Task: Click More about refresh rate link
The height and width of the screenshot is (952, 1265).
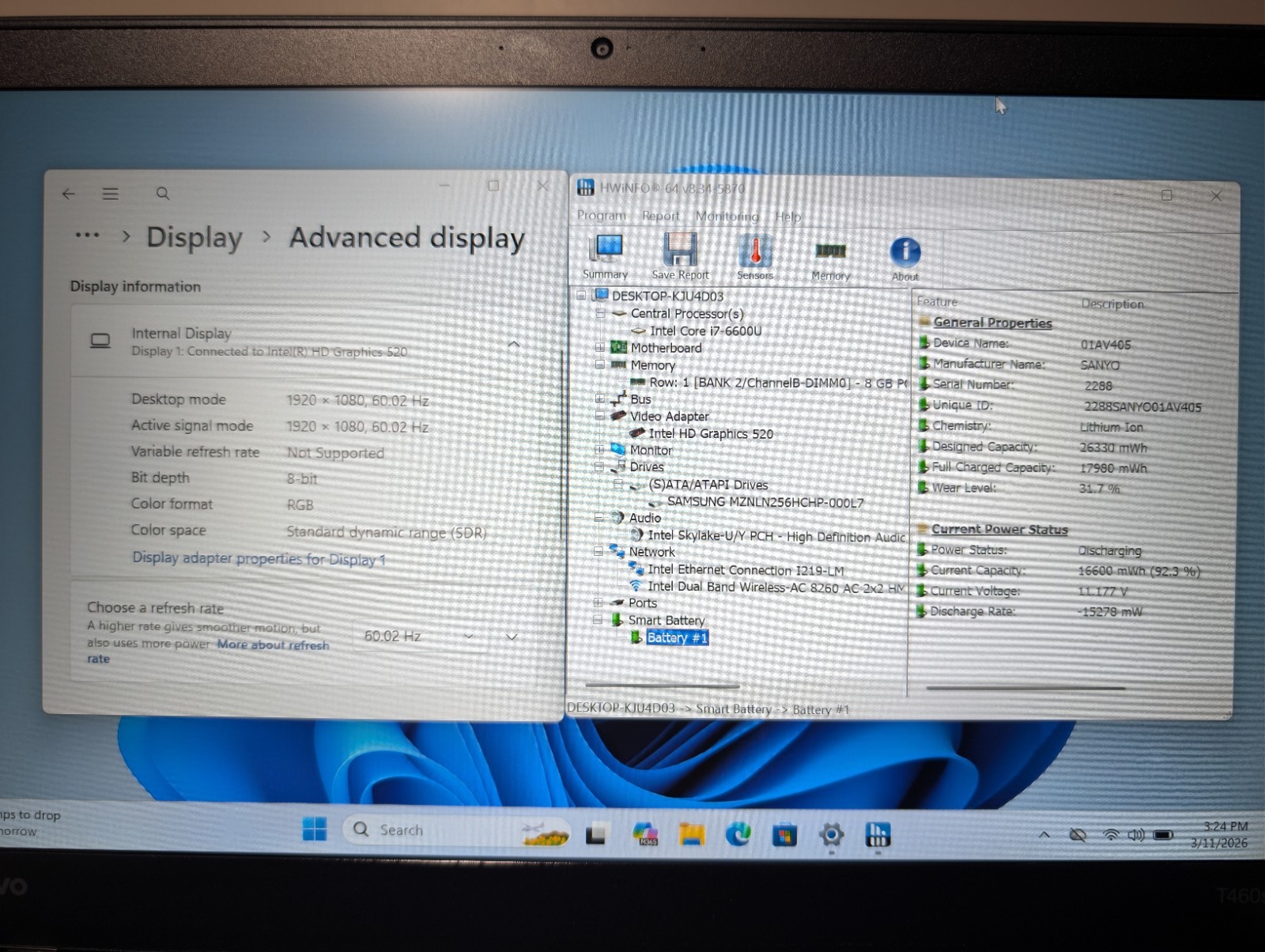Action: coord(208,652)
